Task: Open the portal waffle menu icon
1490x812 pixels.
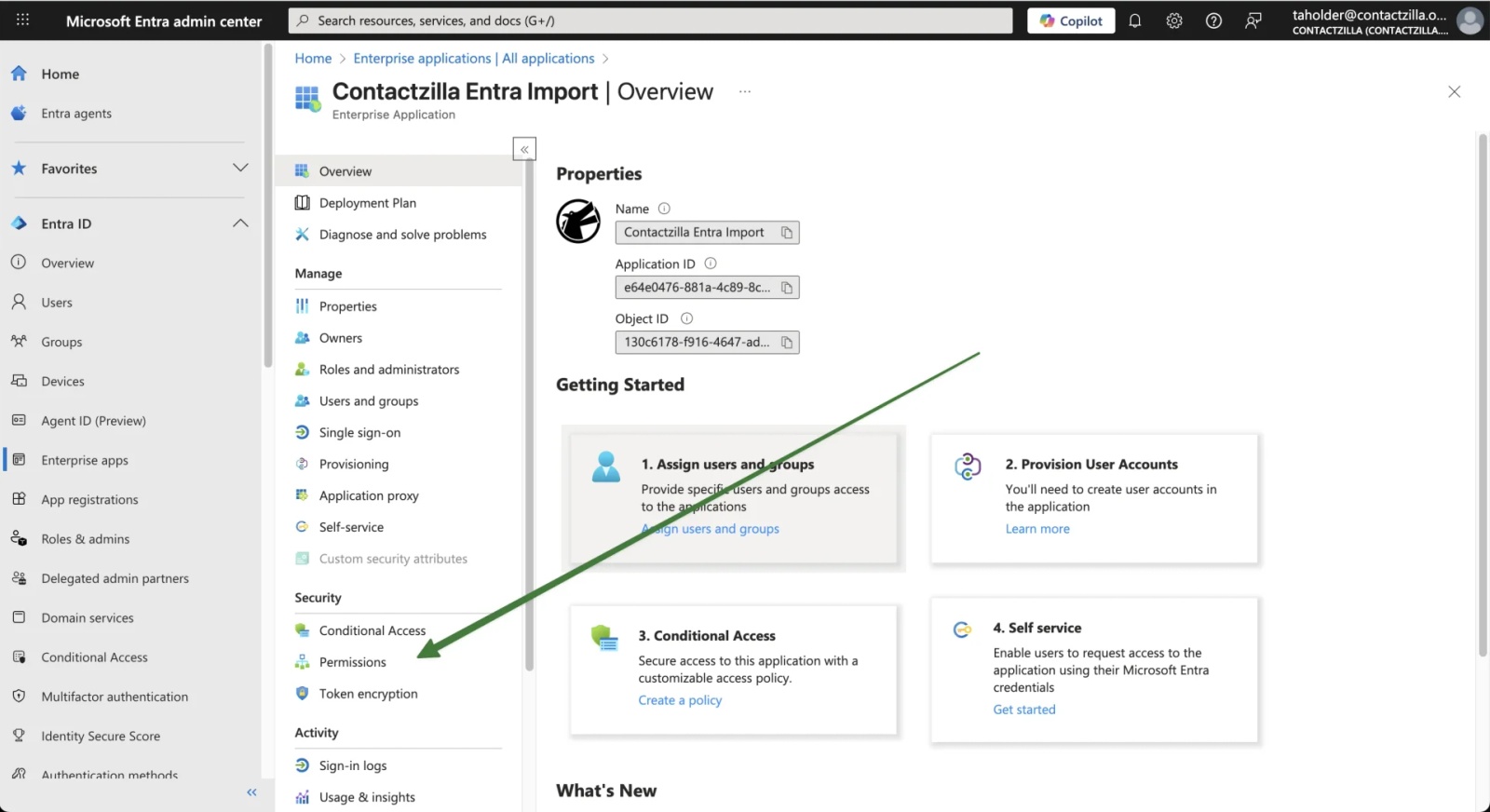Action: click(22, 20)
